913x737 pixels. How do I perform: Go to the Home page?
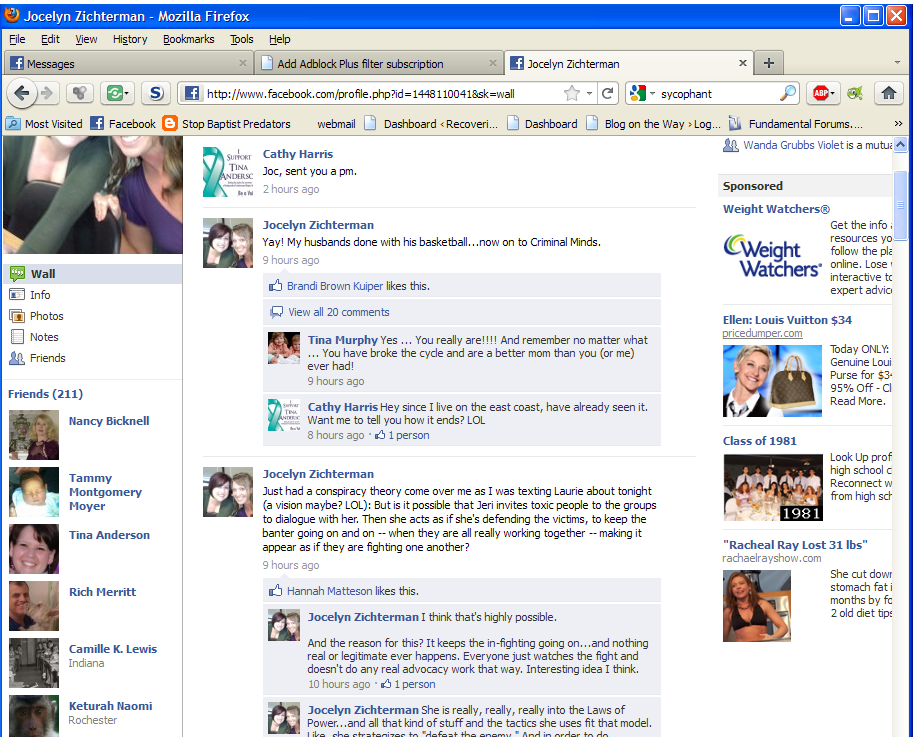pyautogui.click(x=889, y=93)
